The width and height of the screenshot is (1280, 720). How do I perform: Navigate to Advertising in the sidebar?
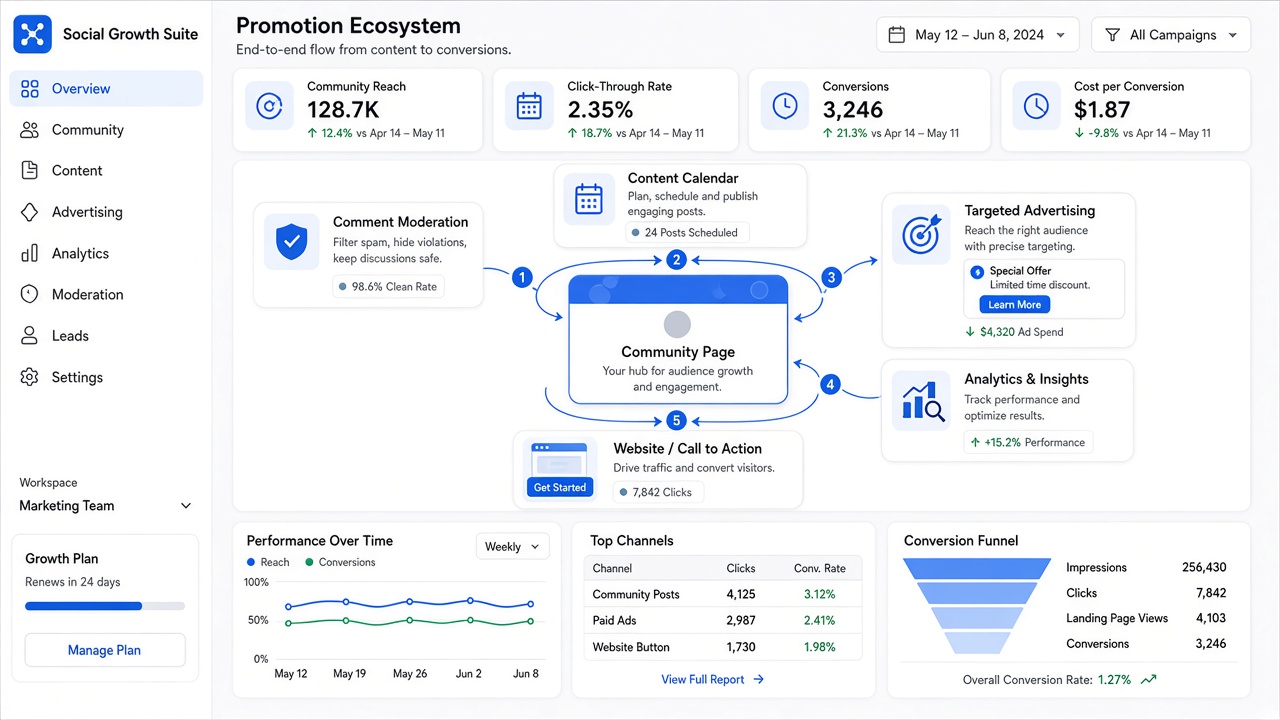[106, 212]
